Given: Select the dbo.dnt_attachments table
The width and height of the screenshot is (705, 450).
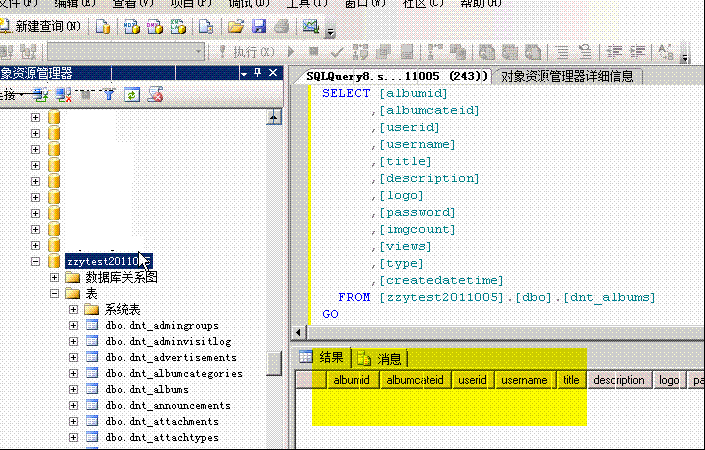Looking at the screenshot, I should (162, 422).
